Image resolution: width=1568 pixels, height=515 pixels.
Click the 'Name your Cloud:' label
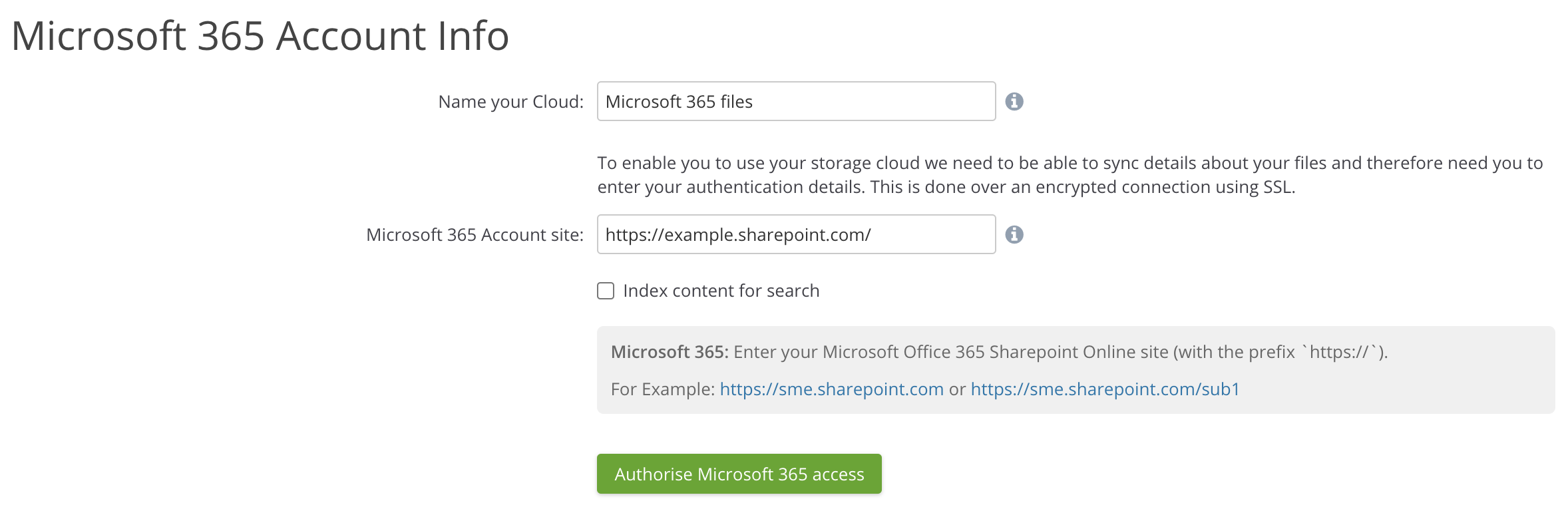tap(510, 102)
